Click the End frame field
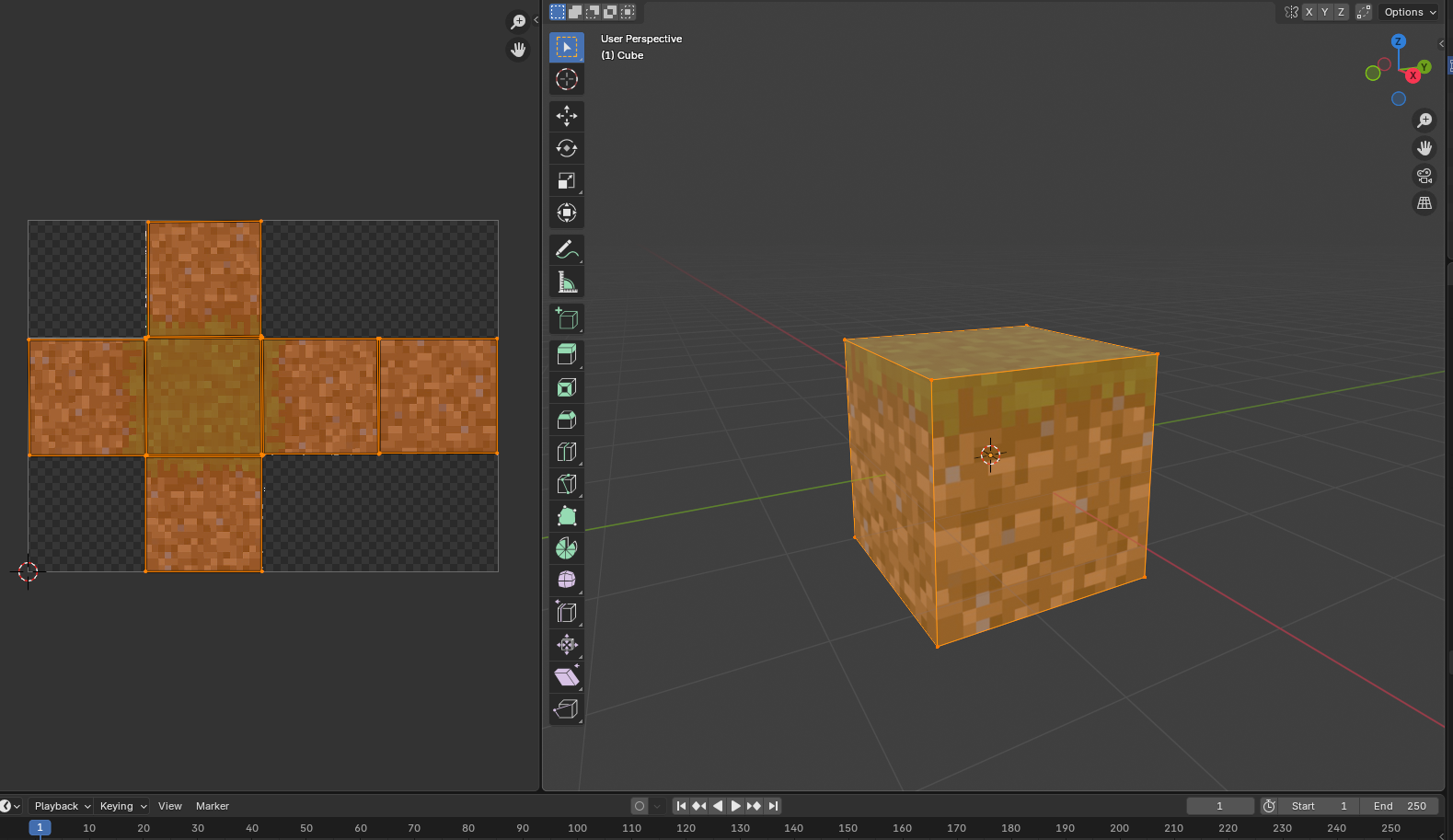Image resolution: width=1453 pixels, height=840 pixels. click(1400, 806)
